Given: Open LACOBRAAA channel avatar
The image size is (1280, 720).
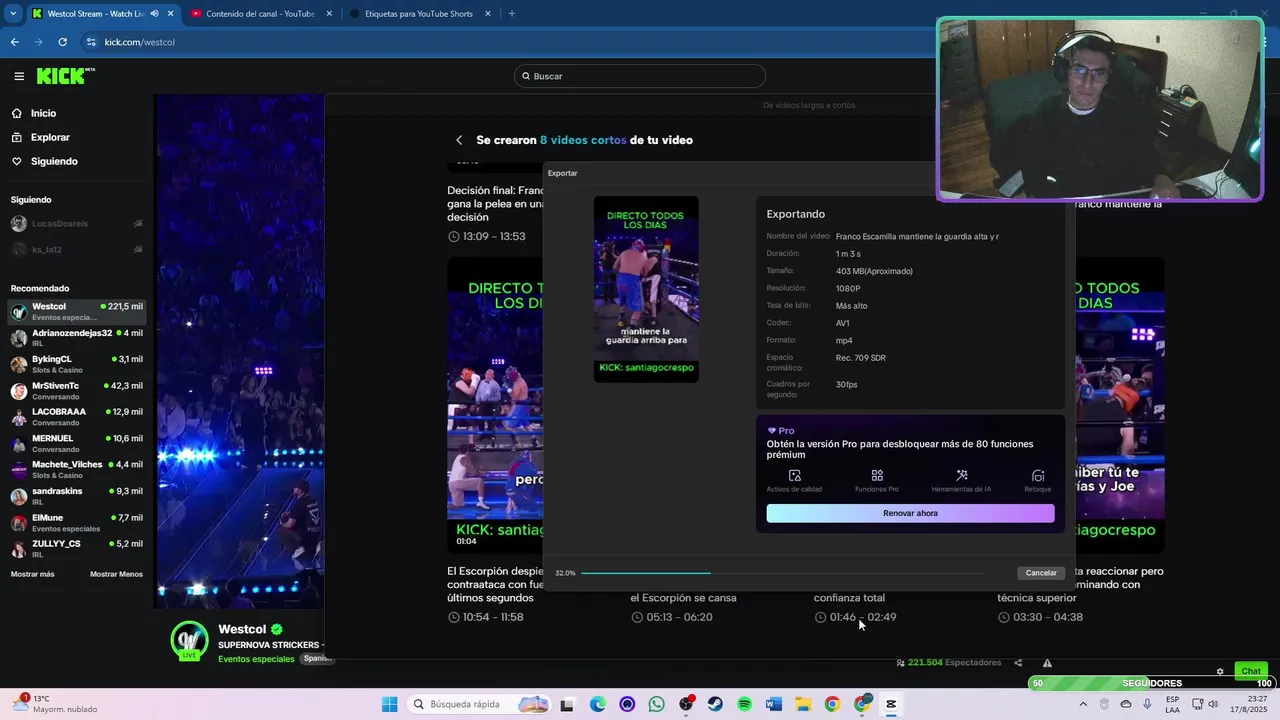Looking at the screenshot, I should pos(19,417).
